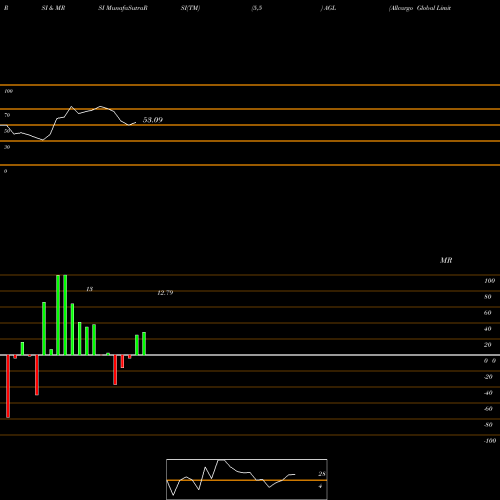Click the 13 label above MR bars

click(x=89, y=289)
